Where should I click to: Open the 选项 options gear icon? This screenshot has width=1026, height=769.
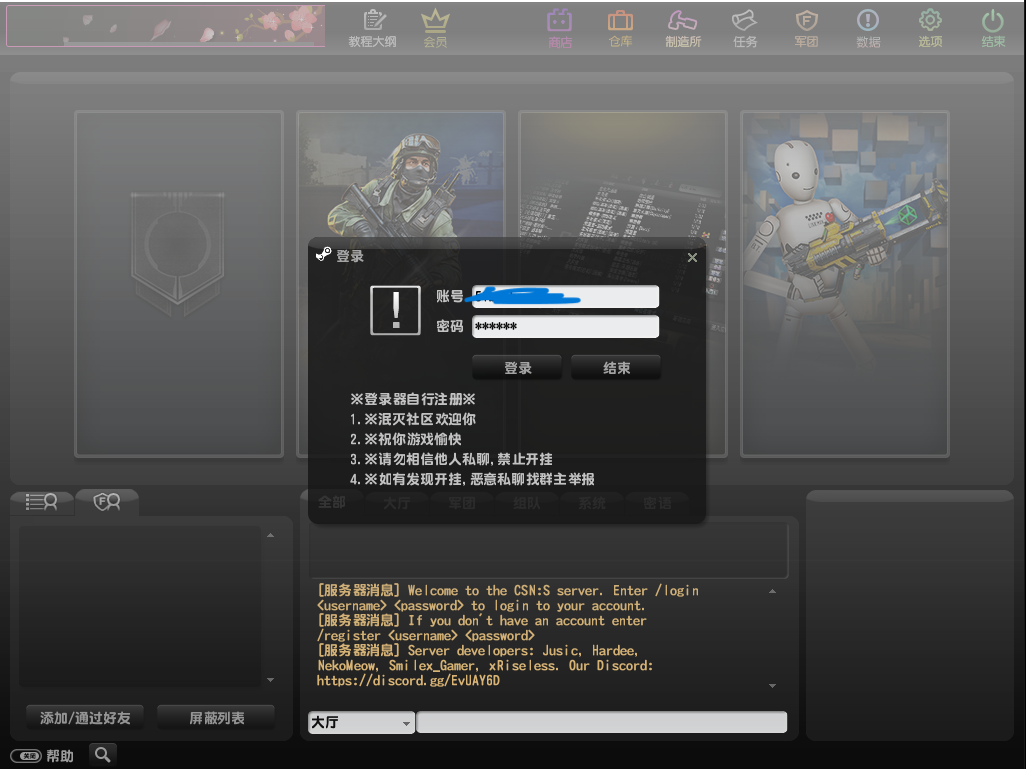930,28
